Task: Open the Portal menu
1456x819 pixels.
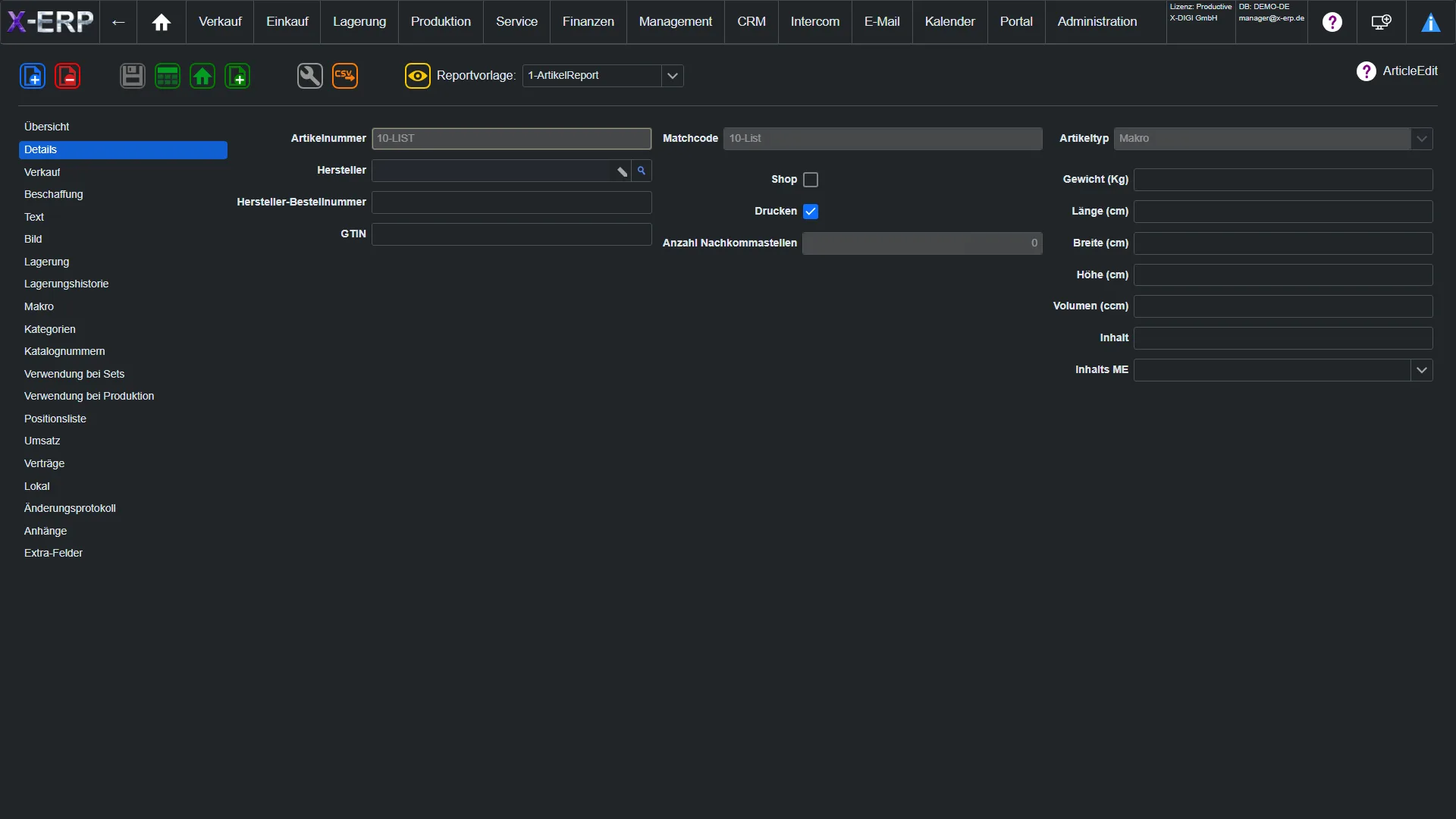Action: point(1016,22)
